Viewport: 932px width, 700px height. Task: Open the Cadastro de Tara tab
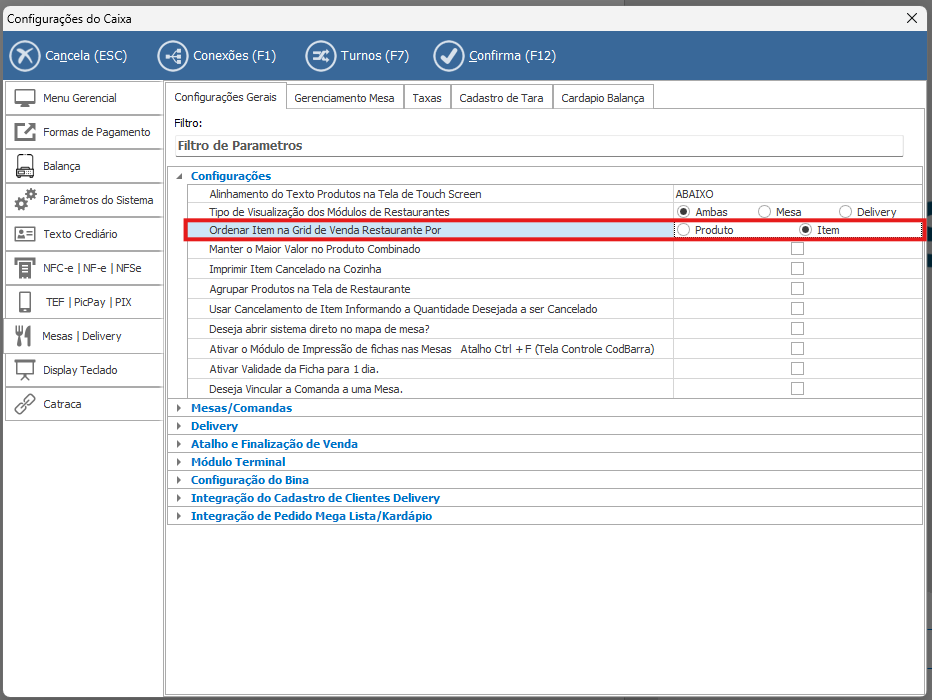501,98
